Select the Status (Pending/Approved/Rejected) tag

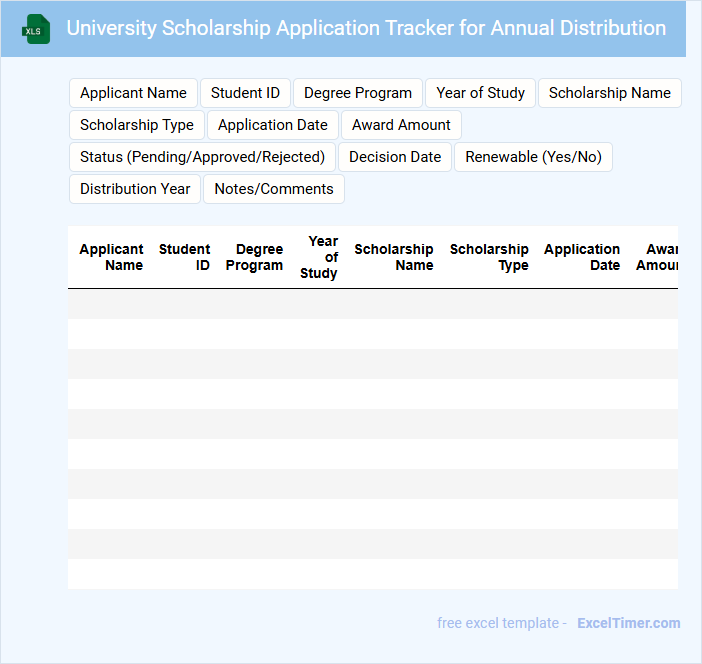tap(202, 157)
